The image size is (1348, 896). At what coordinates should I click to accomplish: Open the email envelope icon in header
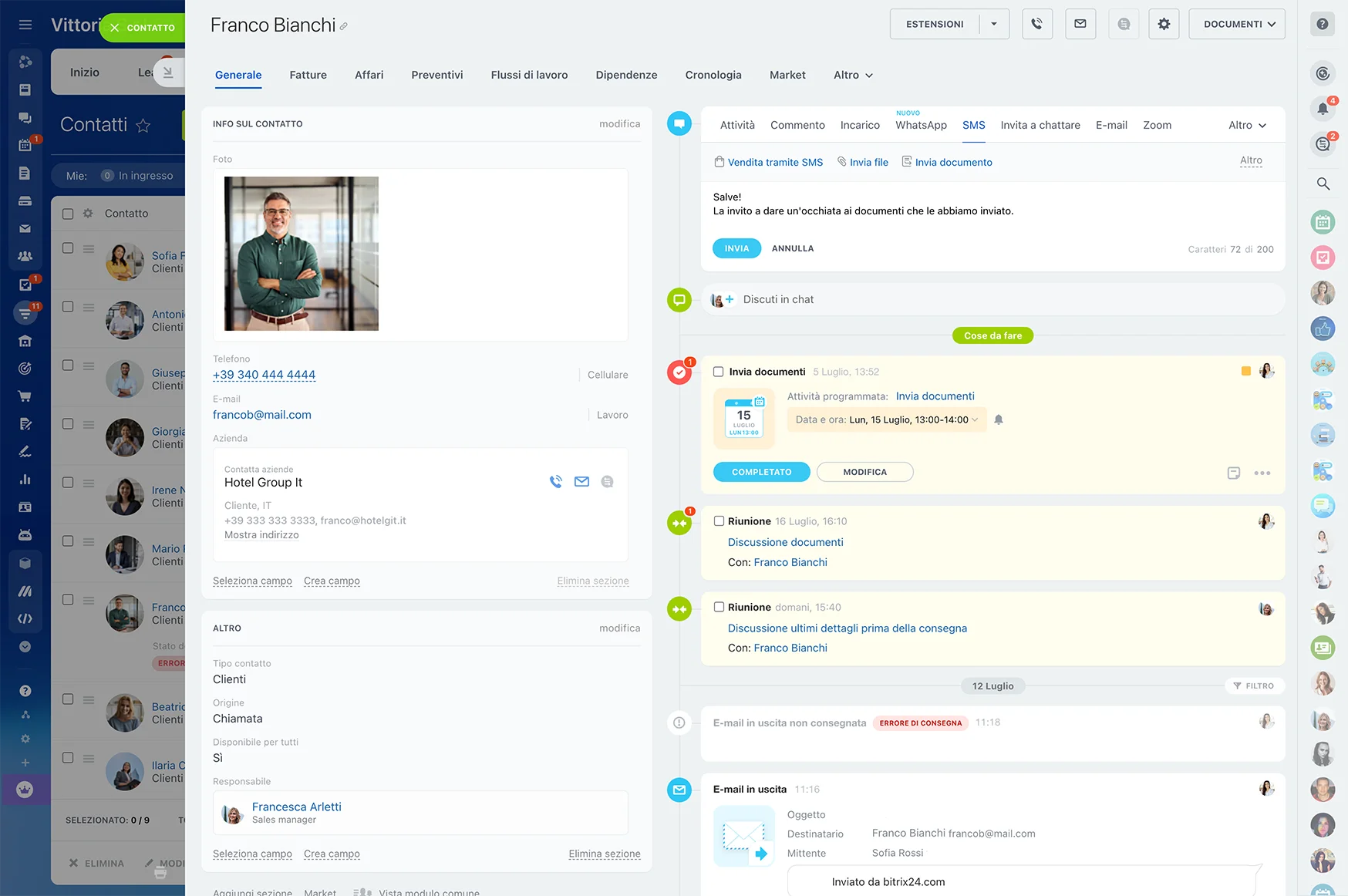coord(1080,24)
